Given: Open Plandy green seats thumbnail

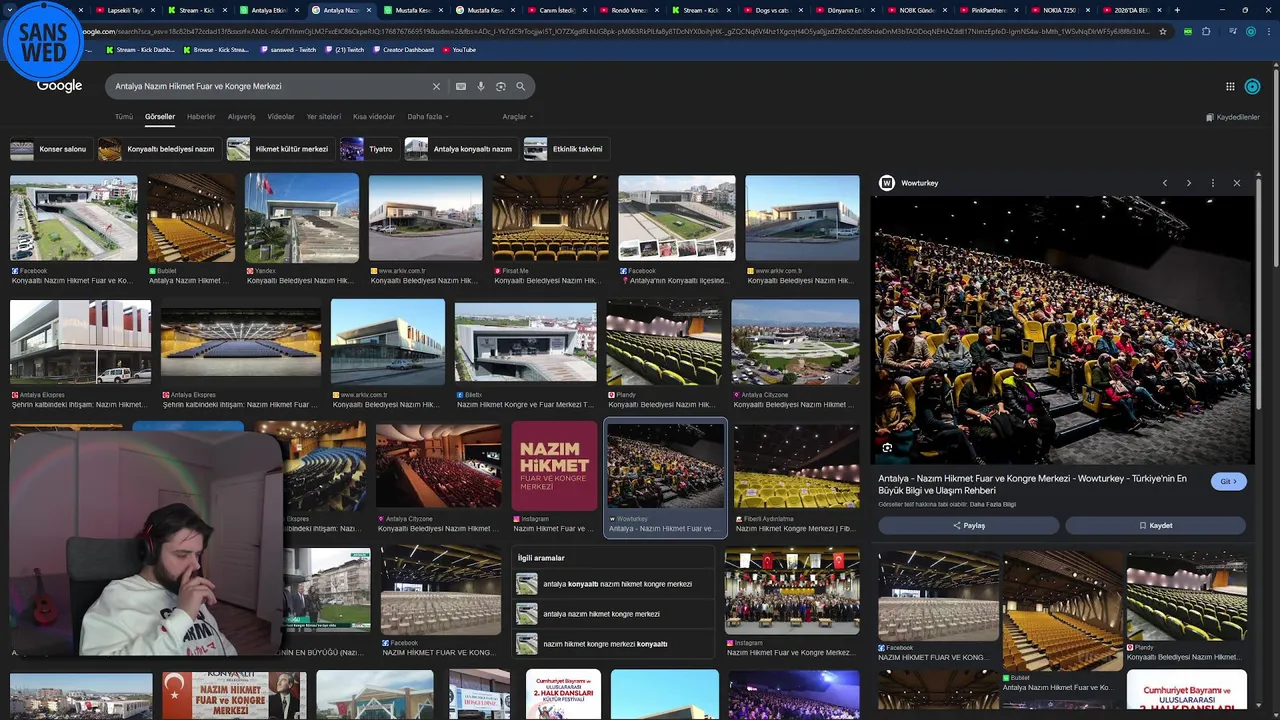Looking at the screenshot, I should [x=664, y=343].
